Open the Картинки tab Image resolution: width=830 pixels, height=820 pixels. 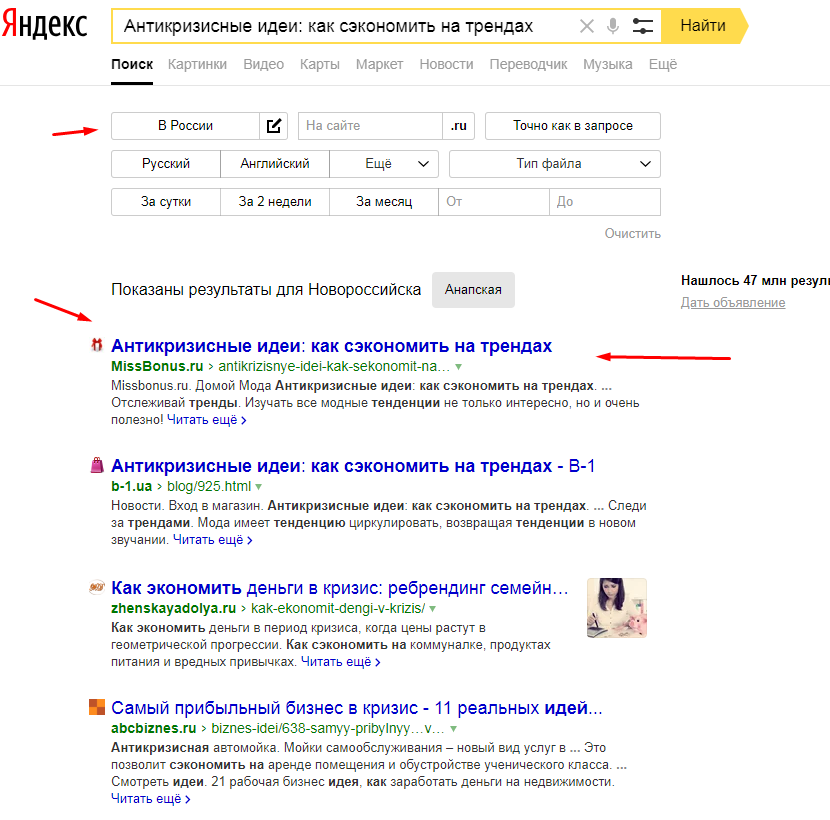point(197,65)
